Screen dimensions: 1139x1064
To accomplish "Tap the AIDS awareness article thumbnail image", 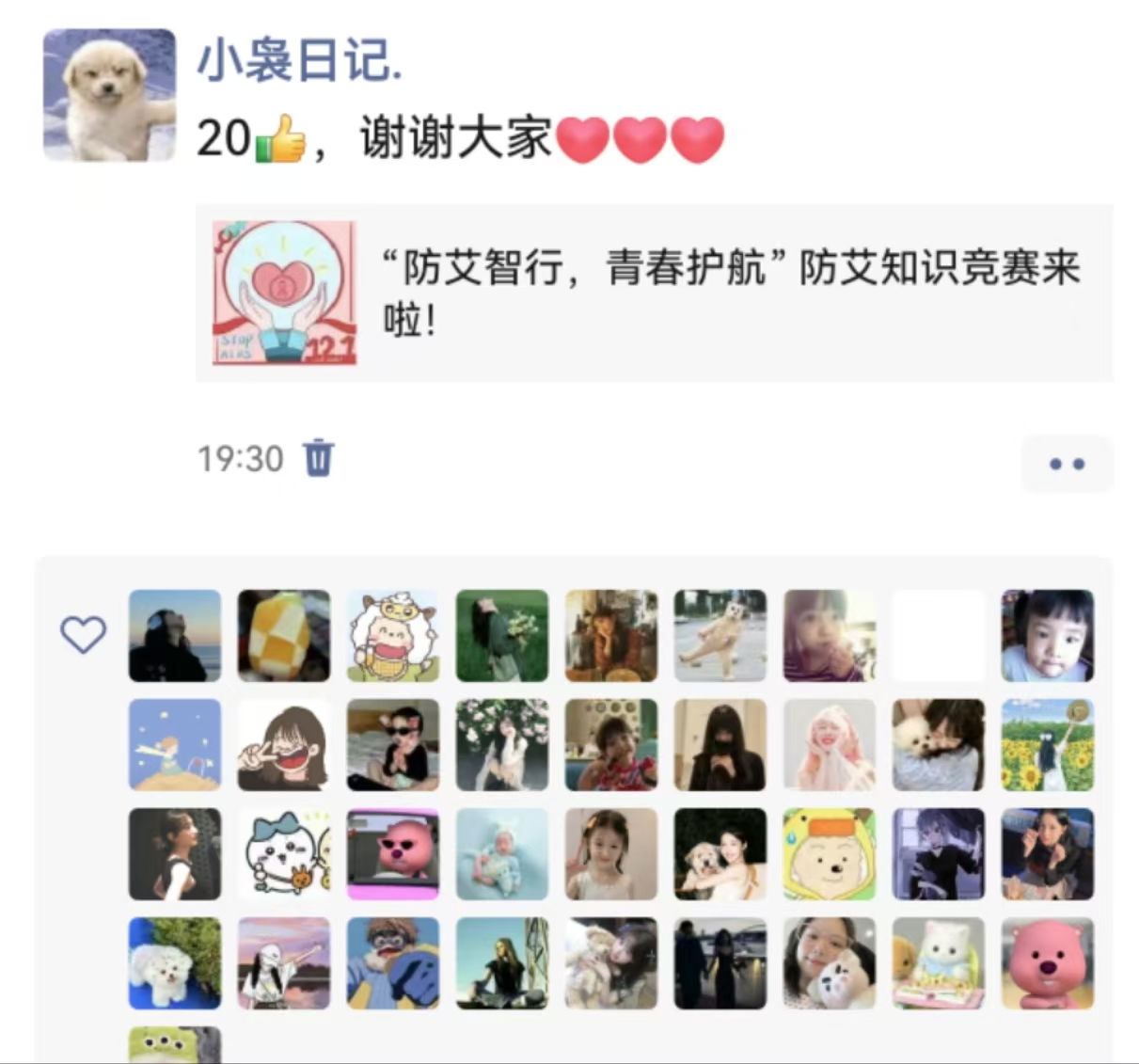I will [x=284, y=293].
